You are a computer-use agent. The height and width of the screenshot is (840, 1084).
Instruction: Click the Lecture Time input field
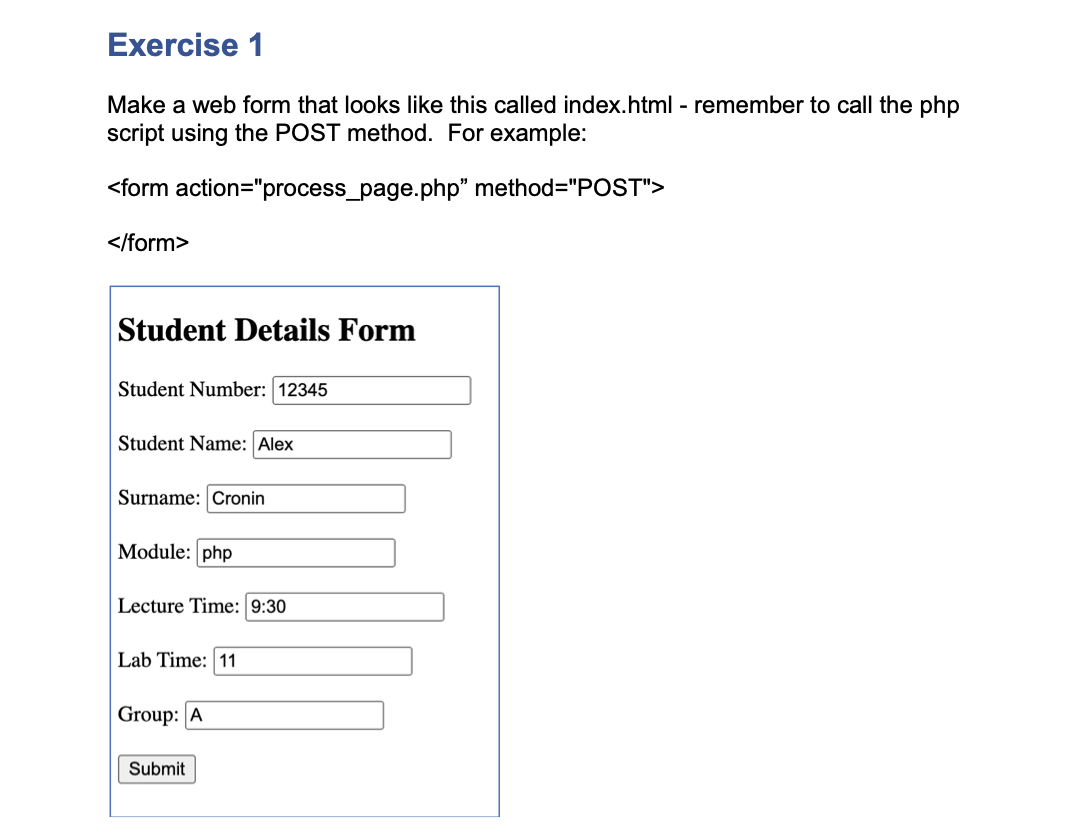pos(343,606)
